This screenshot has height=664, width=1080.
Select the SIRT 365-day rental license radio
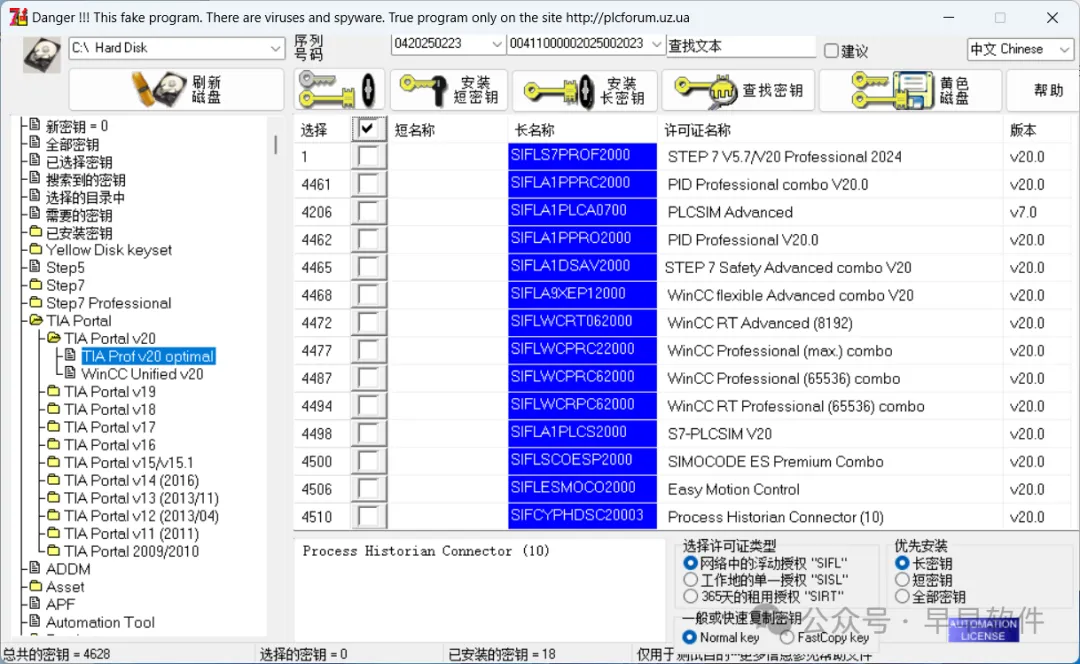[690, 596]
